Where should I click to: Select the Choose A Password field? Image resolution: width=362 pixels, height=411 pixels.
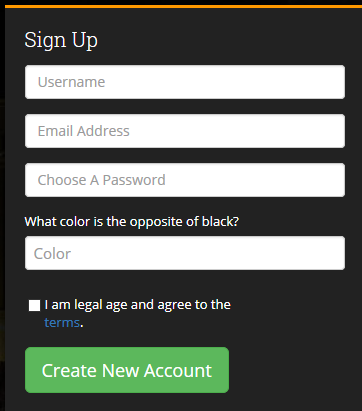pyautogui.click(x=185, y=180)
